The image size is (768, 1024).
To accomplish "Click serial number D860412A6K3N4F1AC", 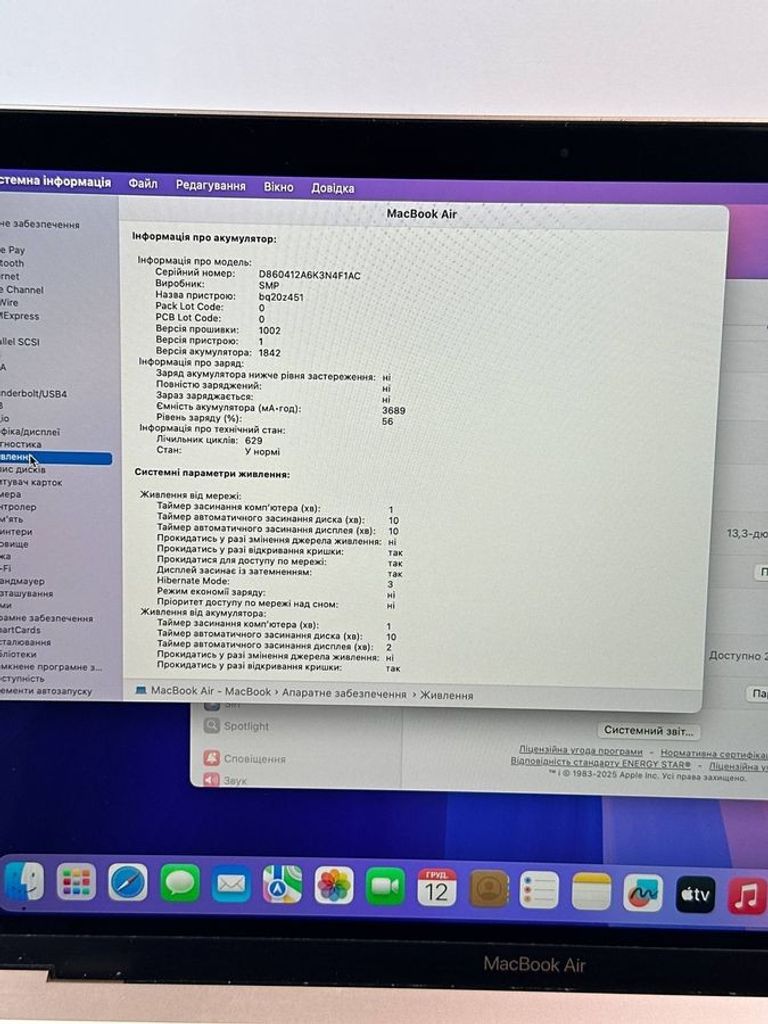I will tap(310, 275).
